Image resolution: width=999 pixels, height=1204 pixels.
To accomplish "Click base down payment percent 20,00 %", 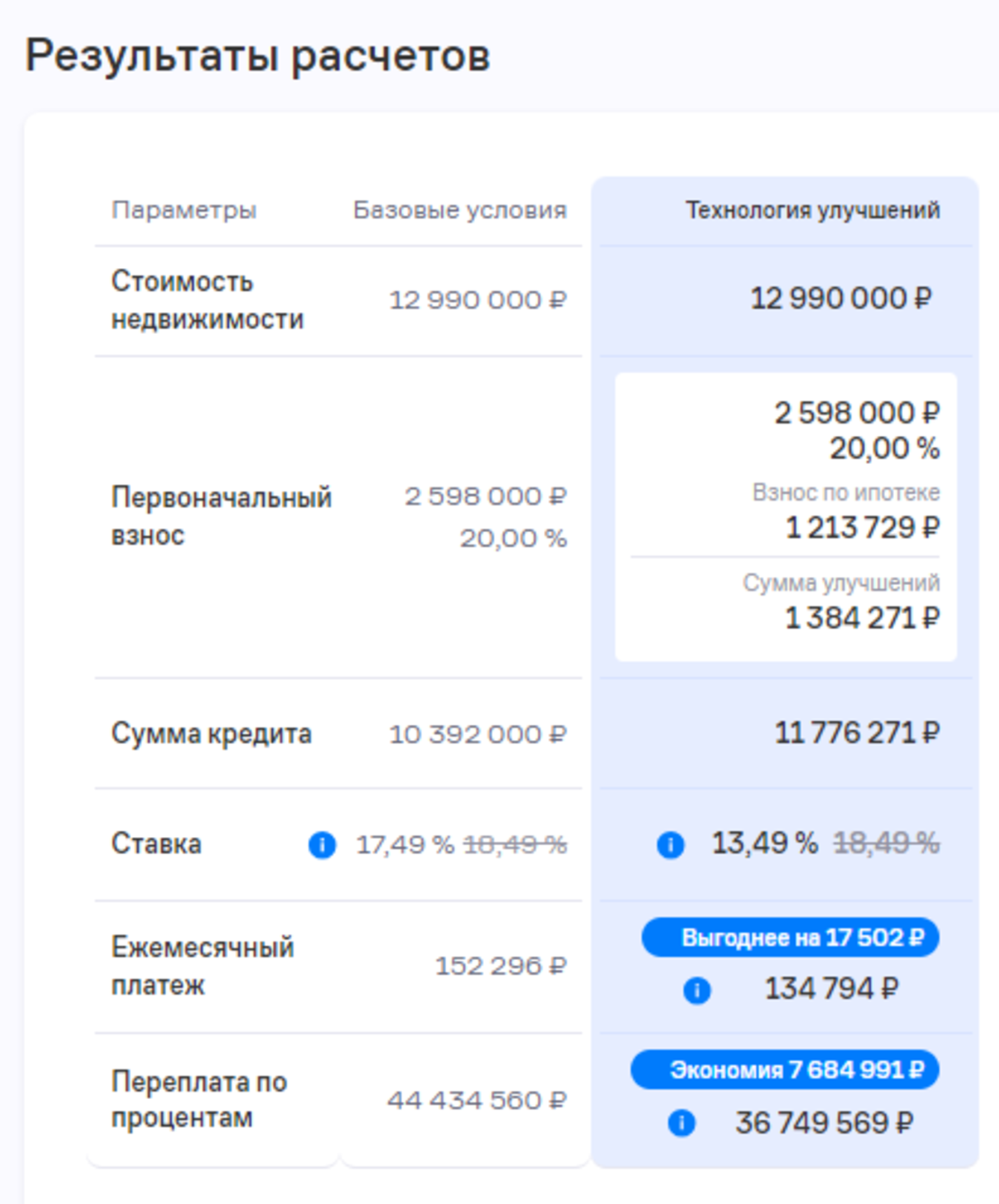I will [514, 538].
